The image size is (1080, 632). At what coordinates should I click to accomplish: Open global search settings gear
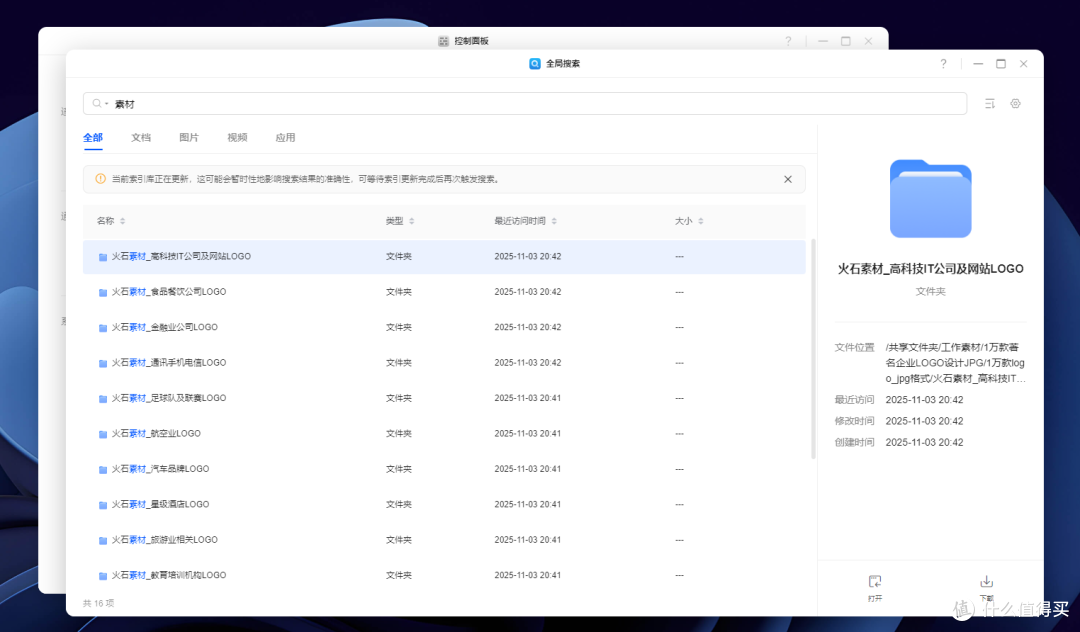[x=1015, y=103]
